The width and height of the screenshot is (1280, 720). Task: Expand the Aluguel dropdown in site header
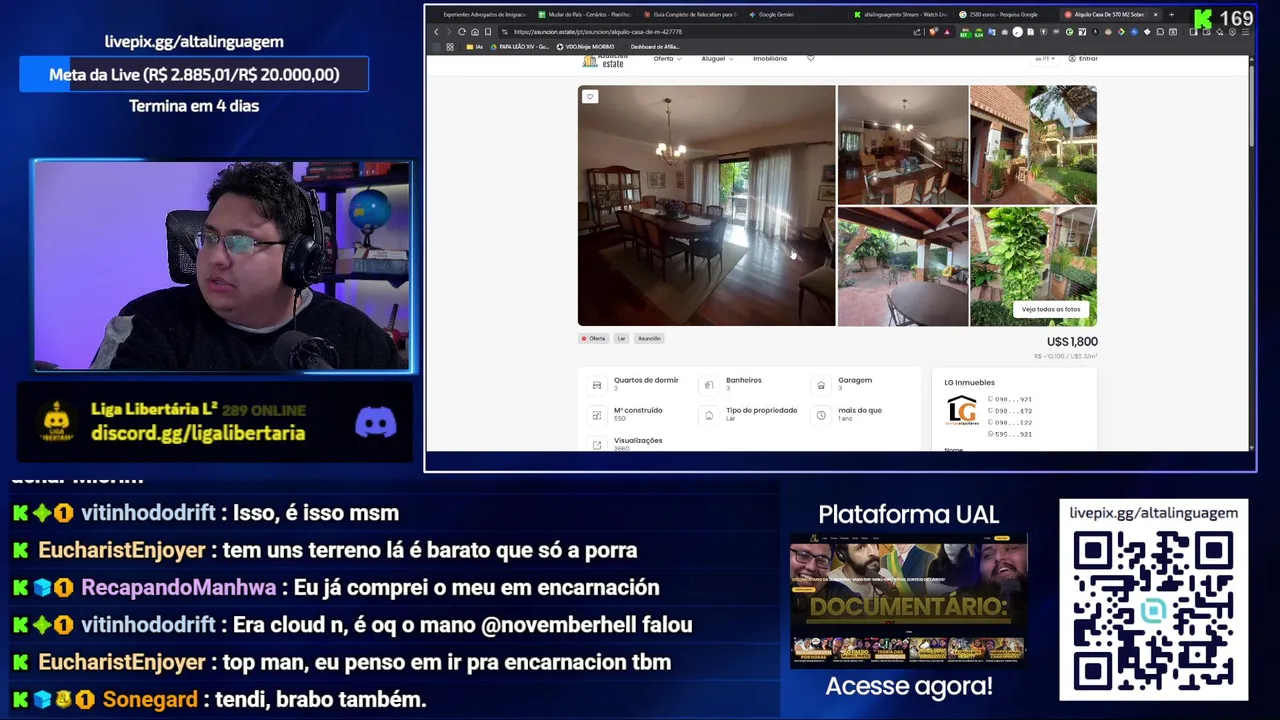pos(717,59)
